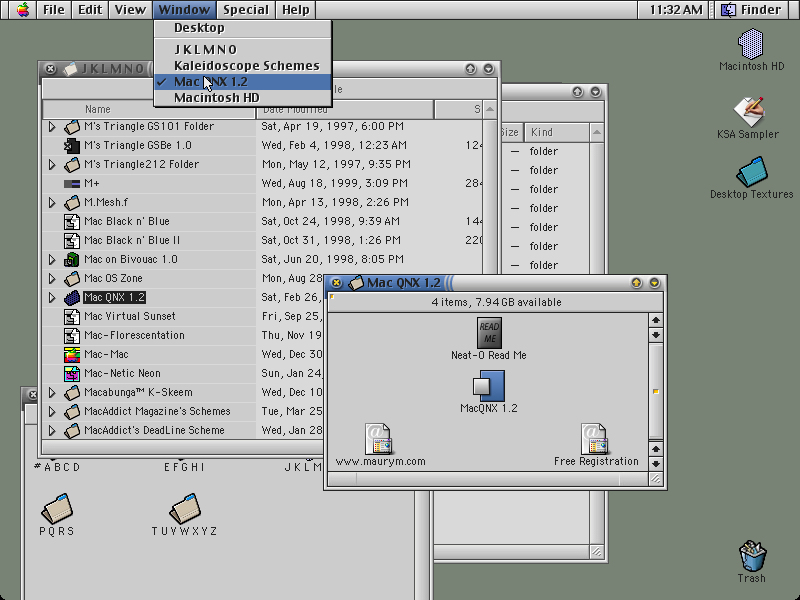Expand MacAddict Magazine's Schemes folder
This screenshot has width=800, height=600.
(x=52, y=411)
